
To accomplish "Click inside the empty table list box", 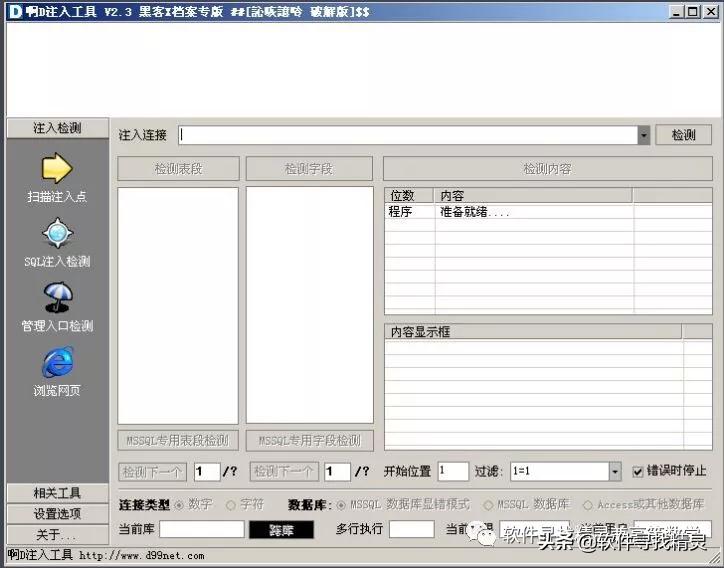I will [x=178, y=305].
